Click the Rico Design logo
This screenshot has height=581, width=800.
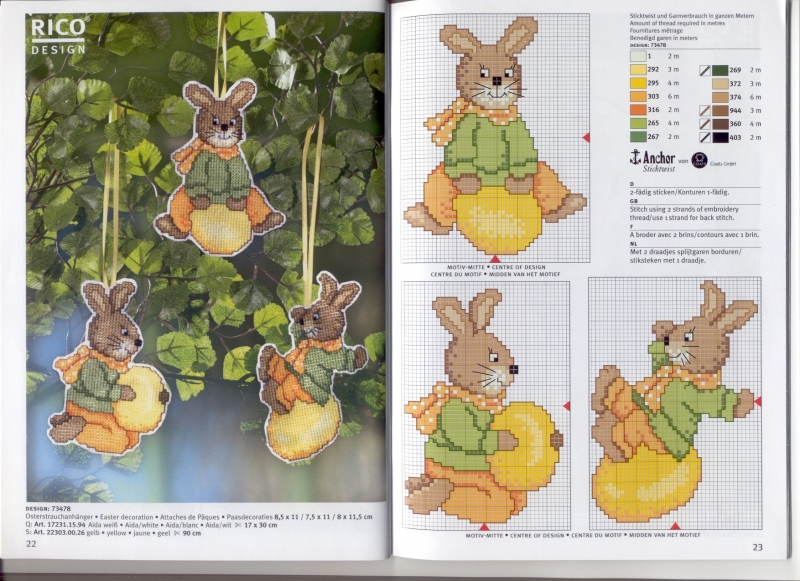(58, 35)
